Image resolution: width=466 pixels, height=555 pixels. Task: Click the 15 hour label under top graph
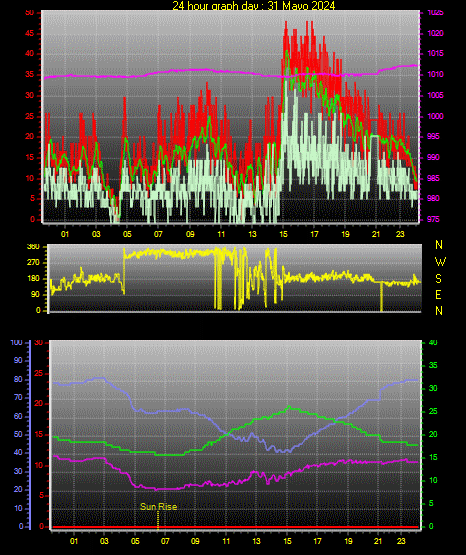coord(283,234)
